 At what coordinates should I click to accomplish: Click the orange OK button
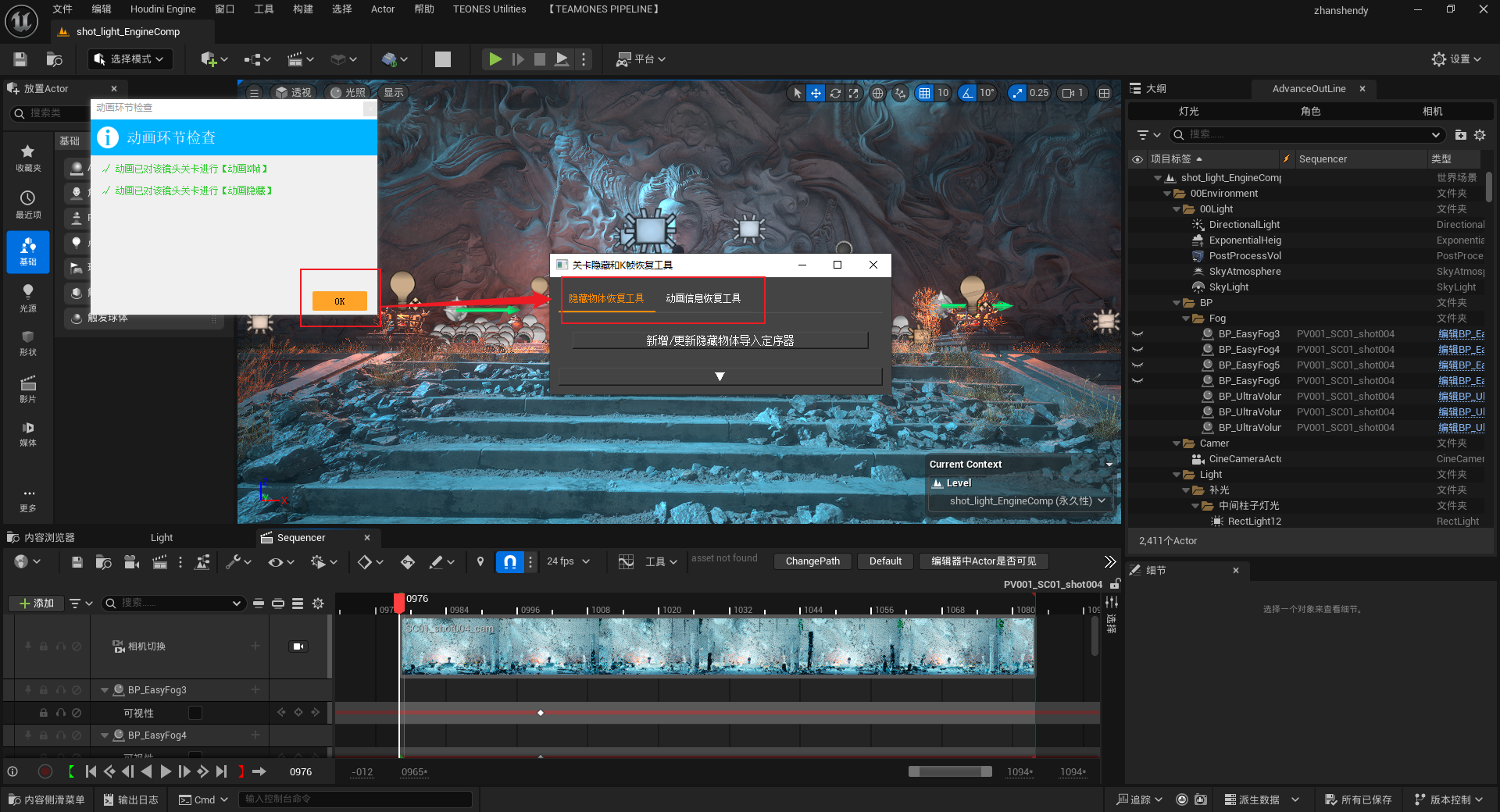coord(340,301)
